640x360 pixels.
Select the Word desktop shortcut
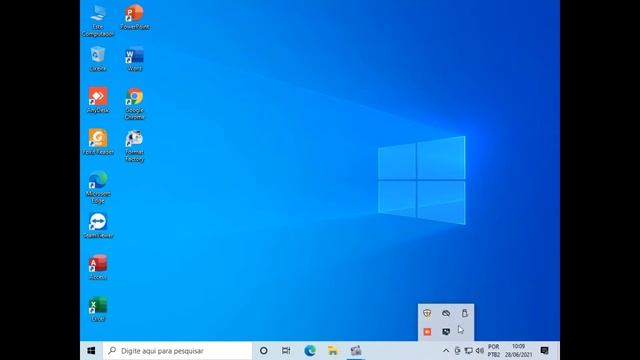click(x=135, y=59)
